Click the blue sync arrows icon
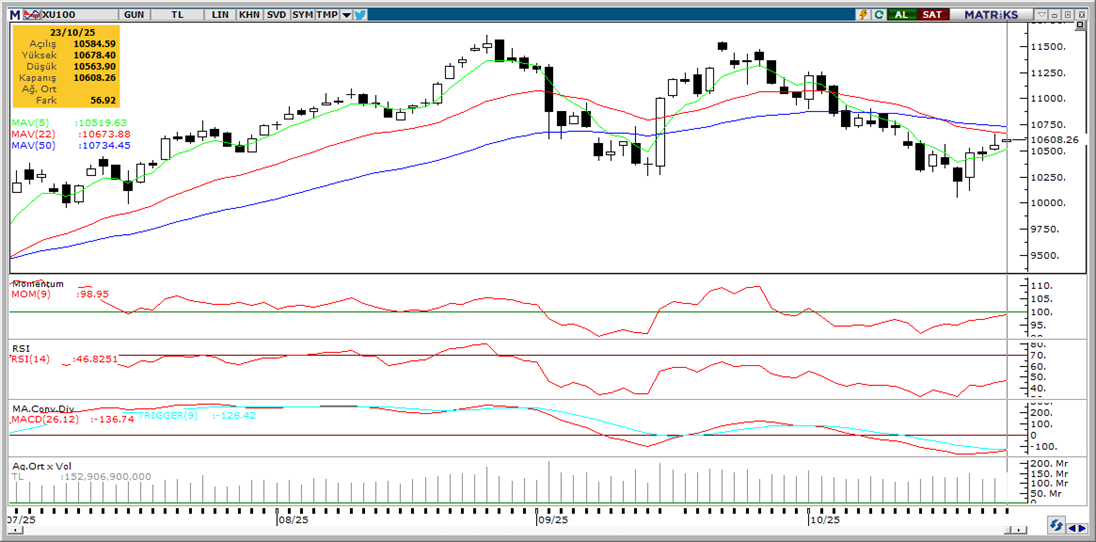This screenshot has width=1096, height=542. coord(1056,525)
